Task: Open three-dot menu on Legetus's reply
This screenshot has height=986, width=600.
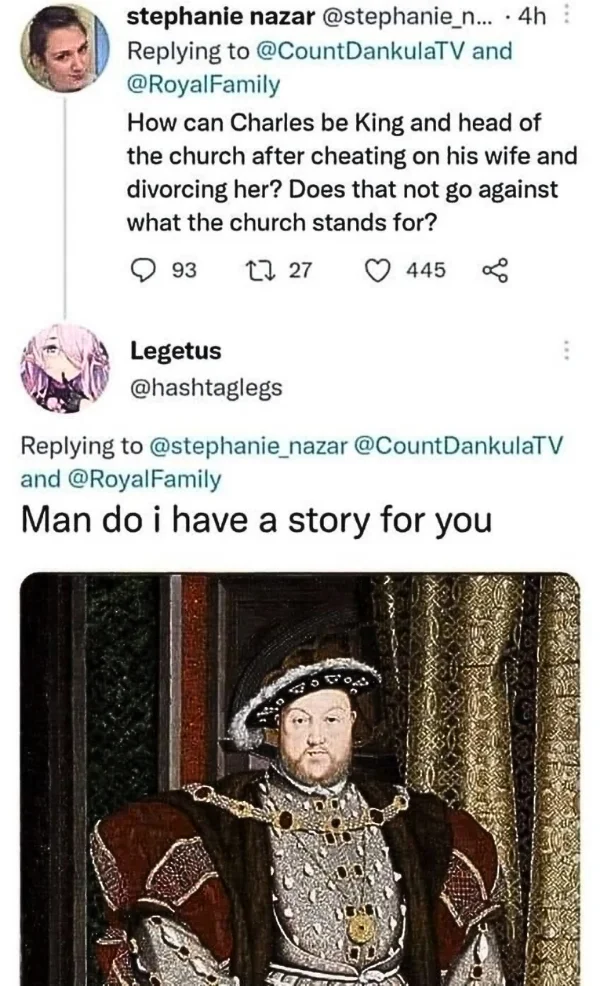Action: point(566,350)
